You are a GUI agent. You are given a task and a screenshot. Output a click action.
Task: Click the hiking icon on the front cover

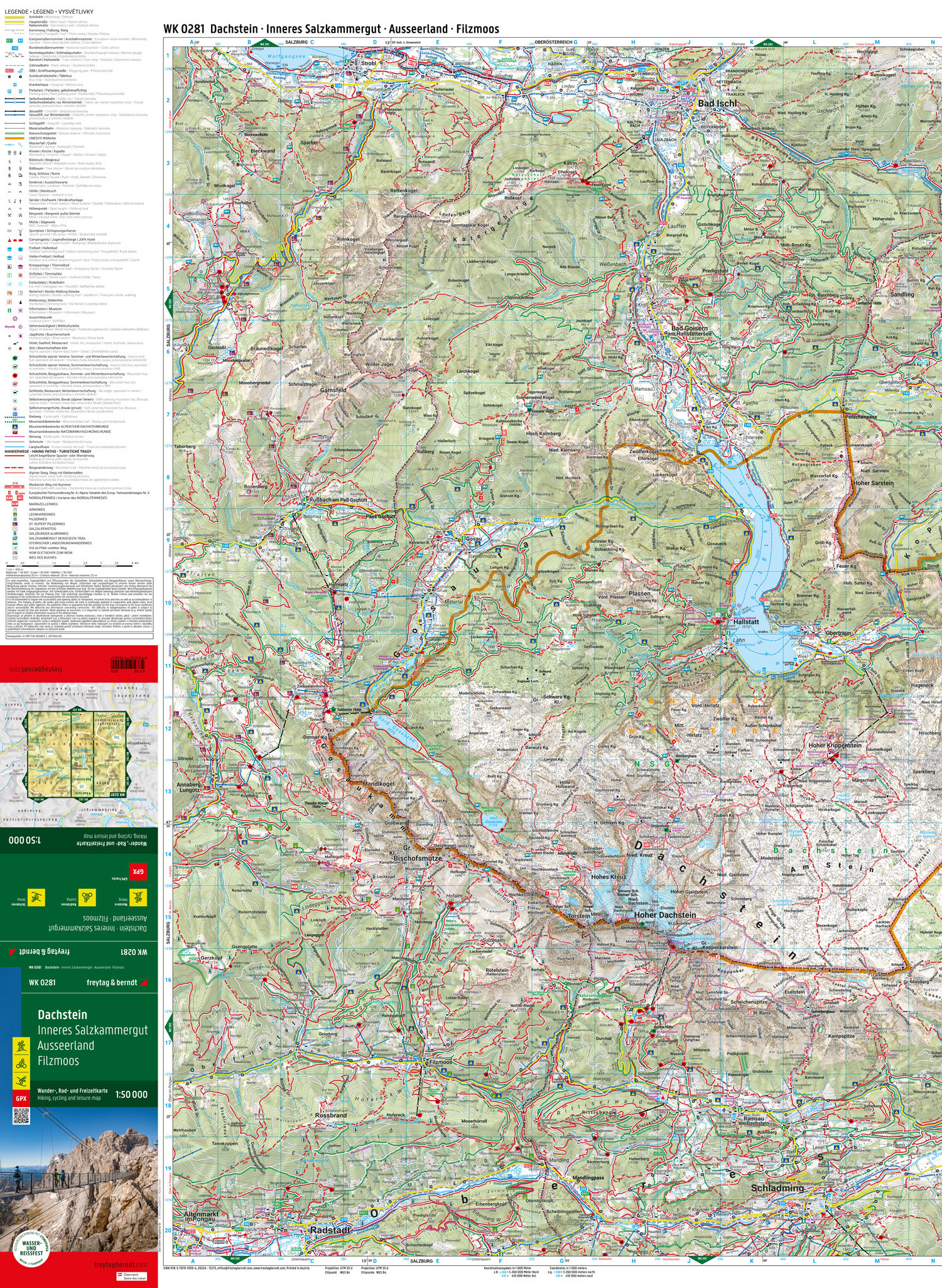pos(21,1047)
